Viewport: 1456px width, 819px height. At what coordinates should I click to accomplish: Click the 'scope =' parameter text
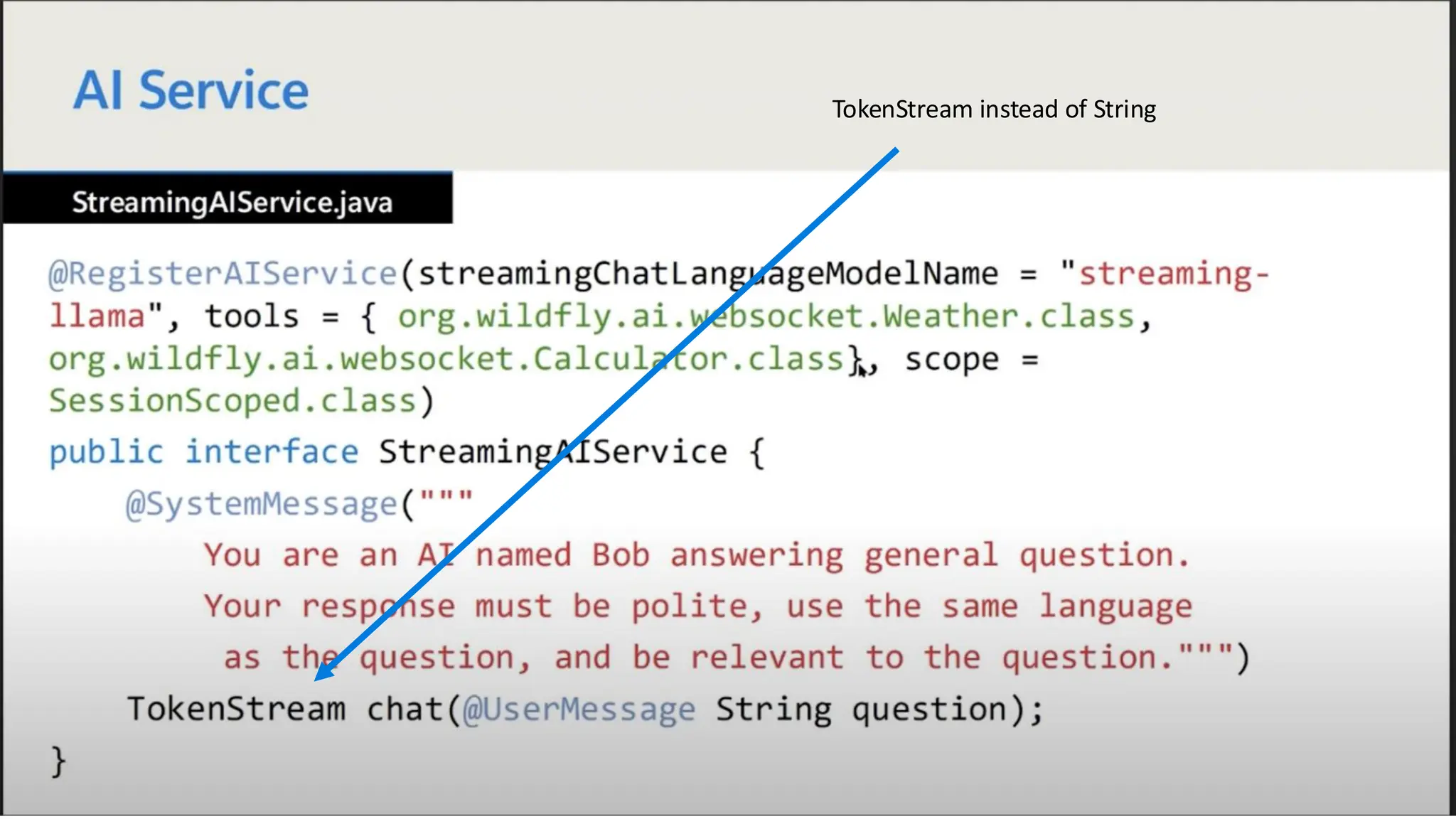point(971,359)
